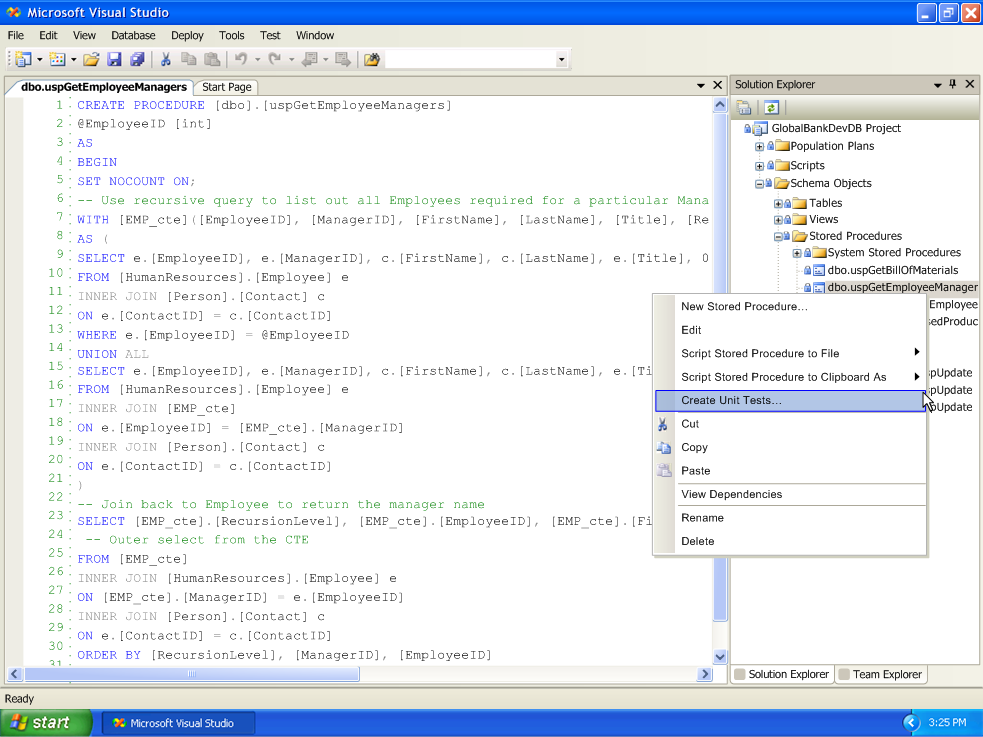Click the Cut icon in context menu
This screenshot has height=737, width=983.
pyautogui.click(x=663, y=424)
